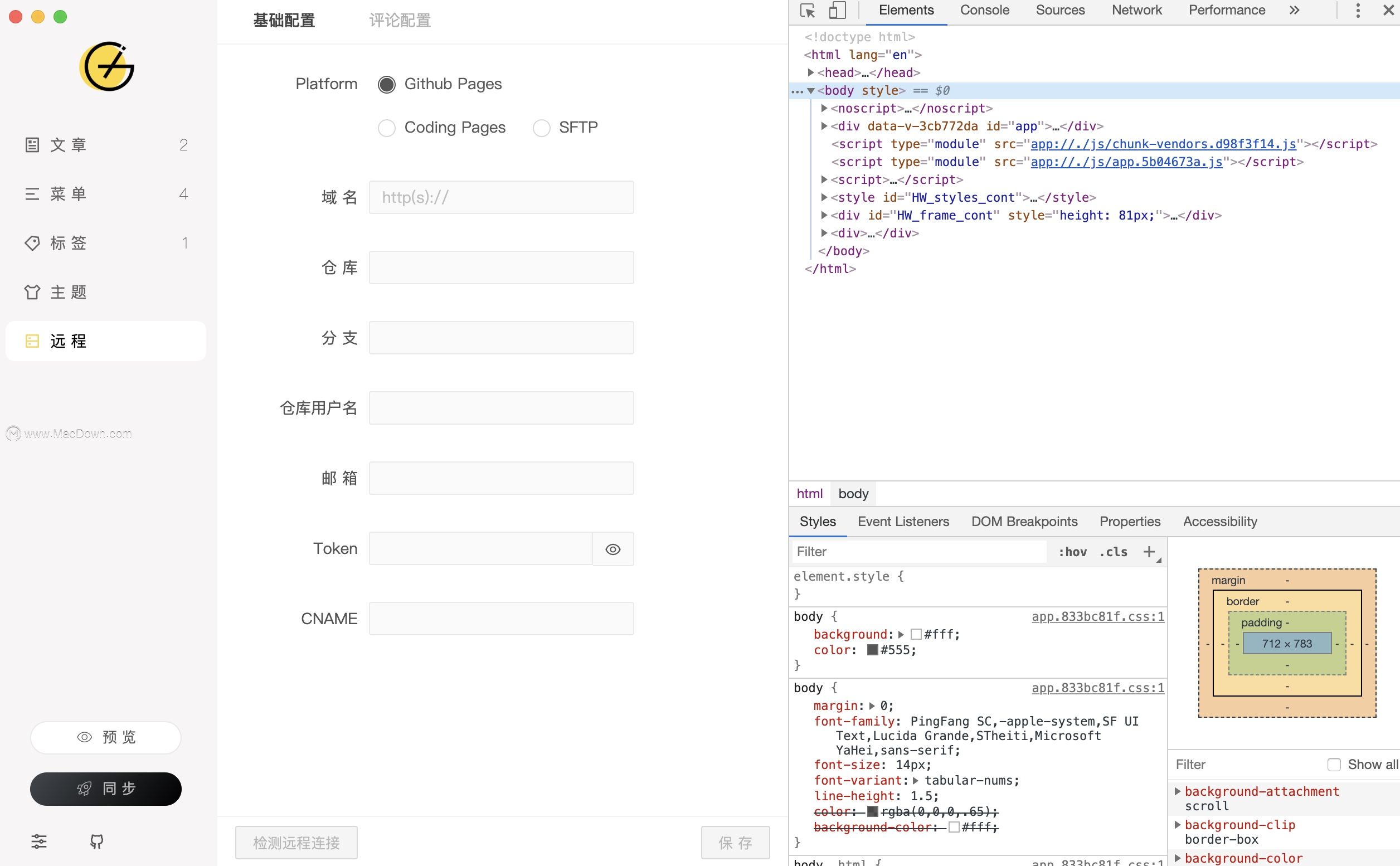Close the DevTools panel

pyautogui.click(x=1388, y=10)
